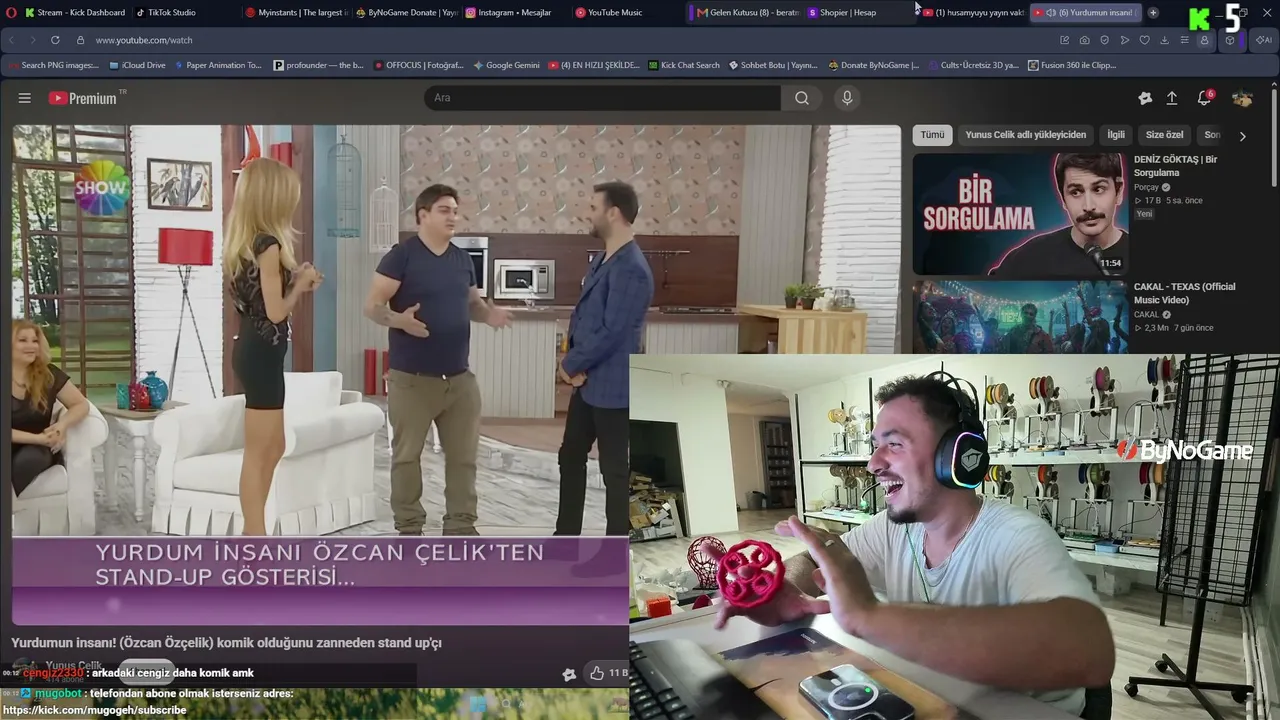The height and width of the screenshot is (720, 1280).
Task: Reload the page with the refresh icon
Action: click(55, 40)
